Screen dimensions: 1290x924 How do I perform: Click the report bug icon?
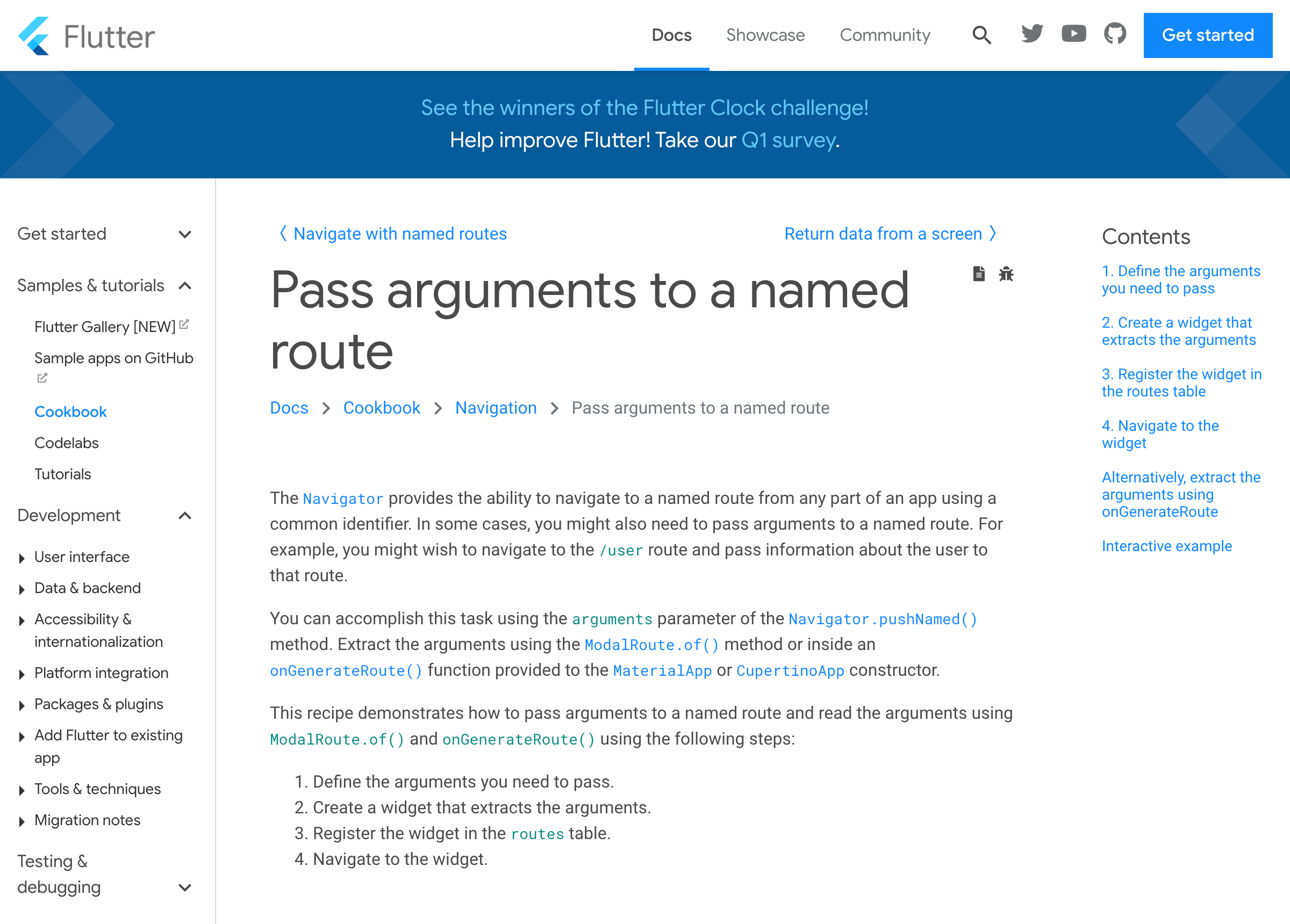click(1006, 274)
